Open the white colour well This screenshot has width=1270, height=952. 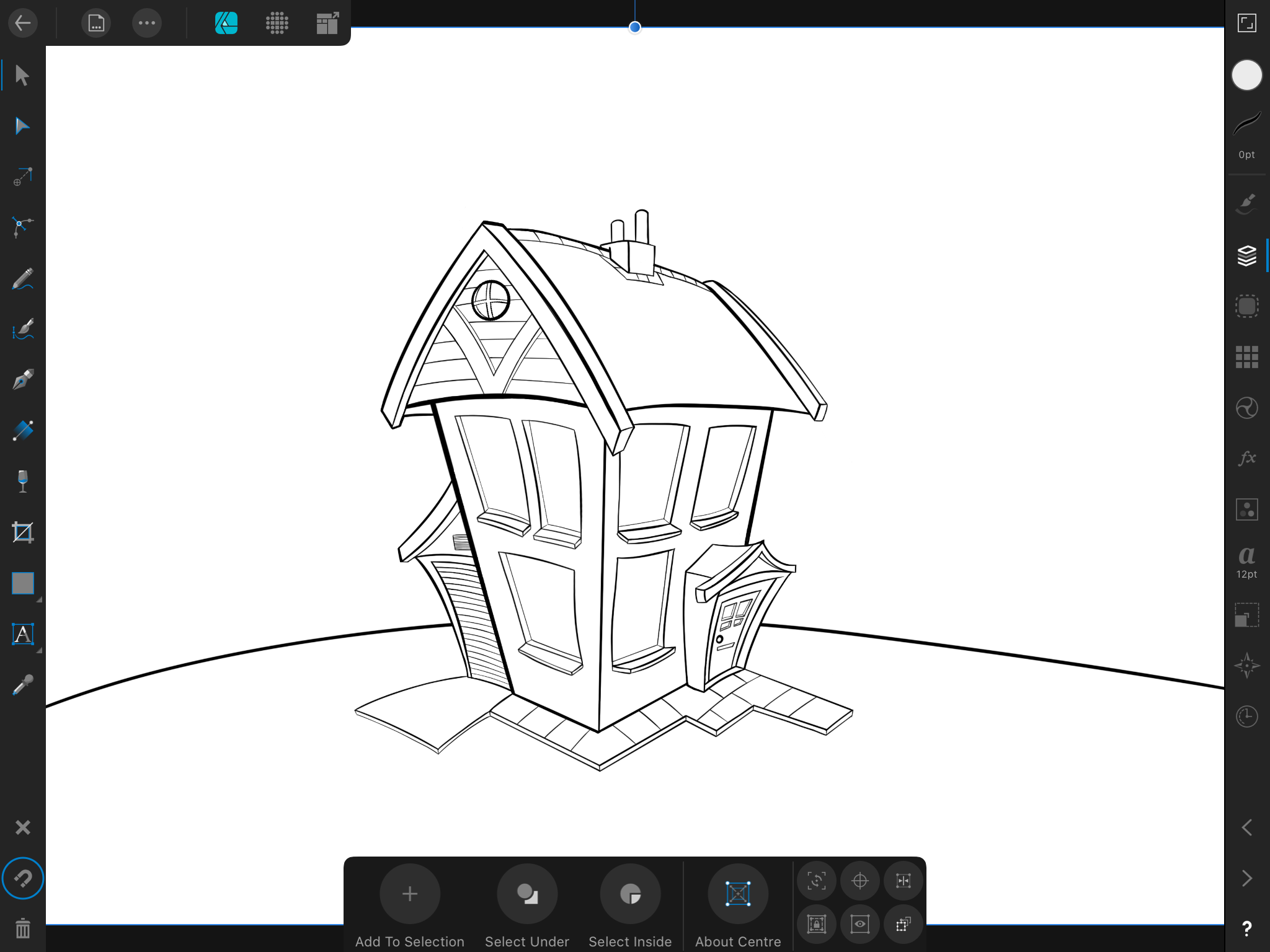(1246, 76)
